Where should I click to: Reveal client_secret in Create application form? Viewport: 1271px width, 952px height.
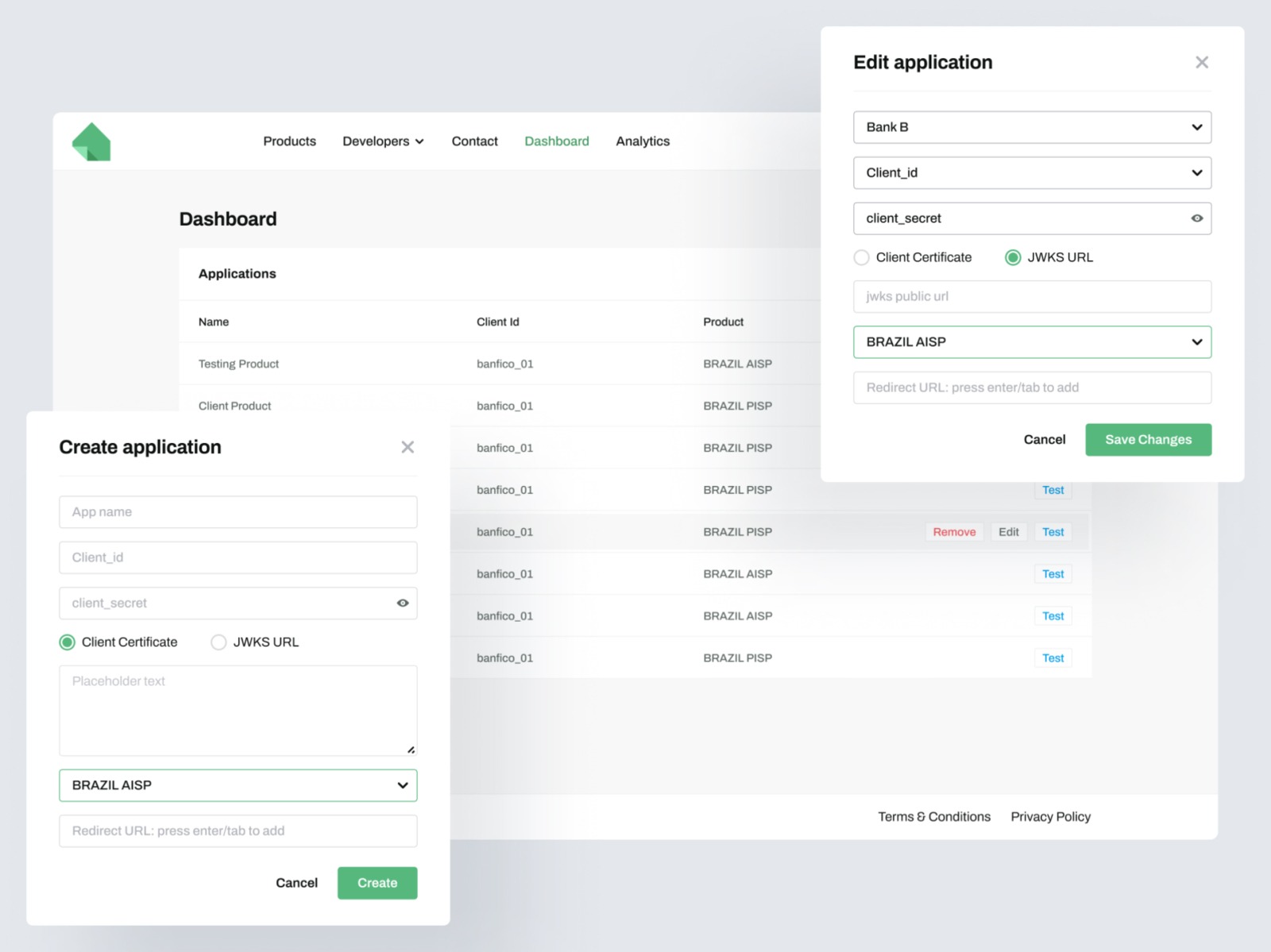click(x=403, y=603)
